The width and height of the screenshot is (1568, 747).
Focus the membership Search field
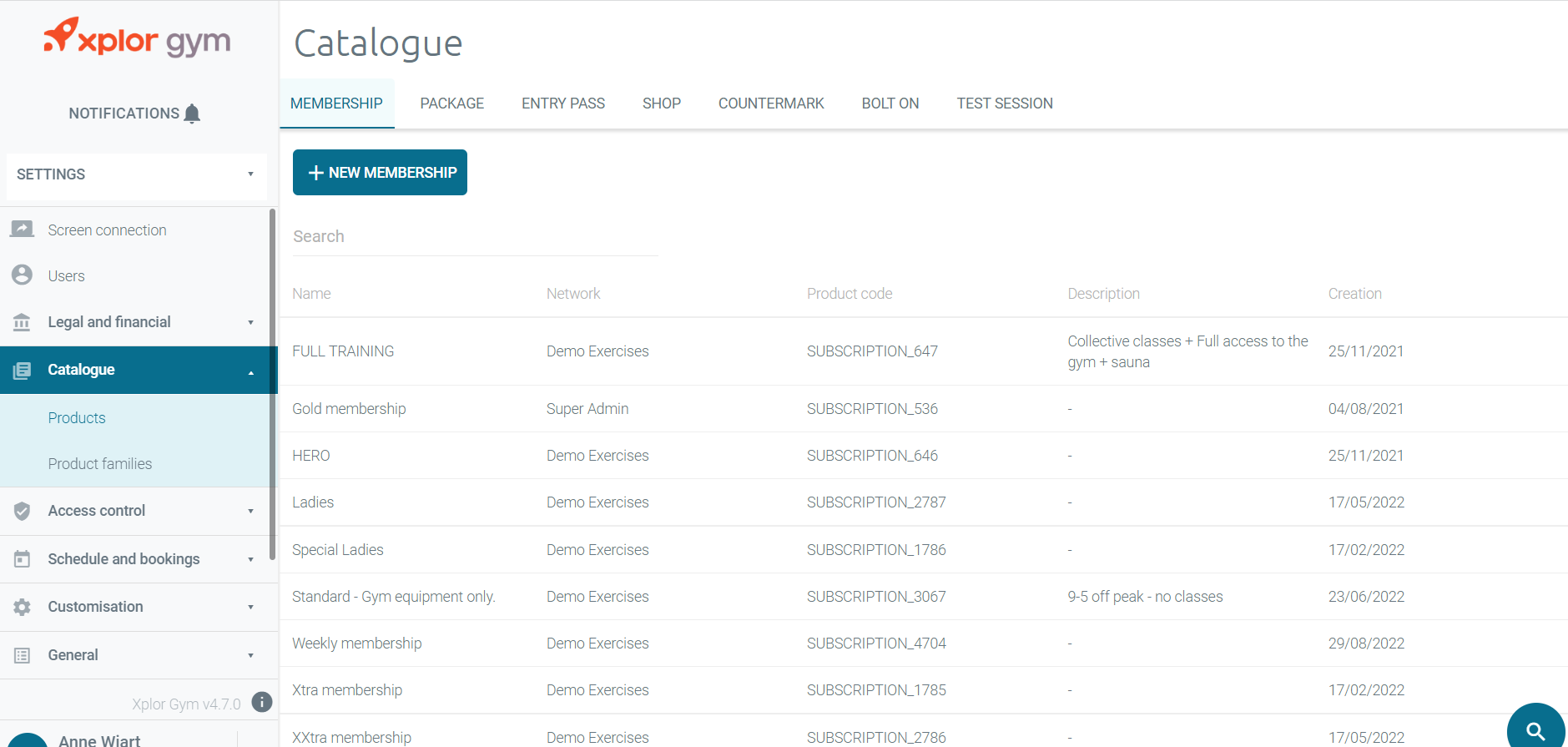coord(475,236)
